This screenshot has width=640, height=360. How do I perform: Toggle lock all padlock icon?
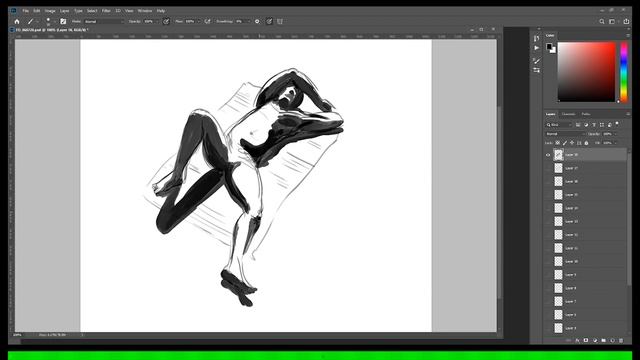click(x=587, y=143)
